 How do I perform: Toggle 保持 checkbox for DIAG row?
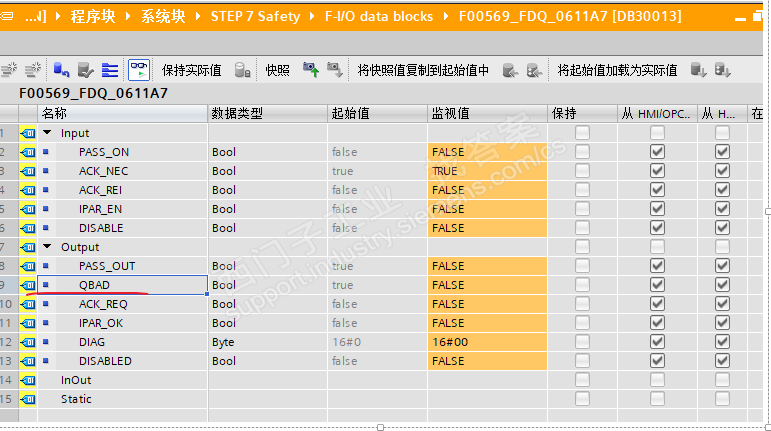coord(582,342)
